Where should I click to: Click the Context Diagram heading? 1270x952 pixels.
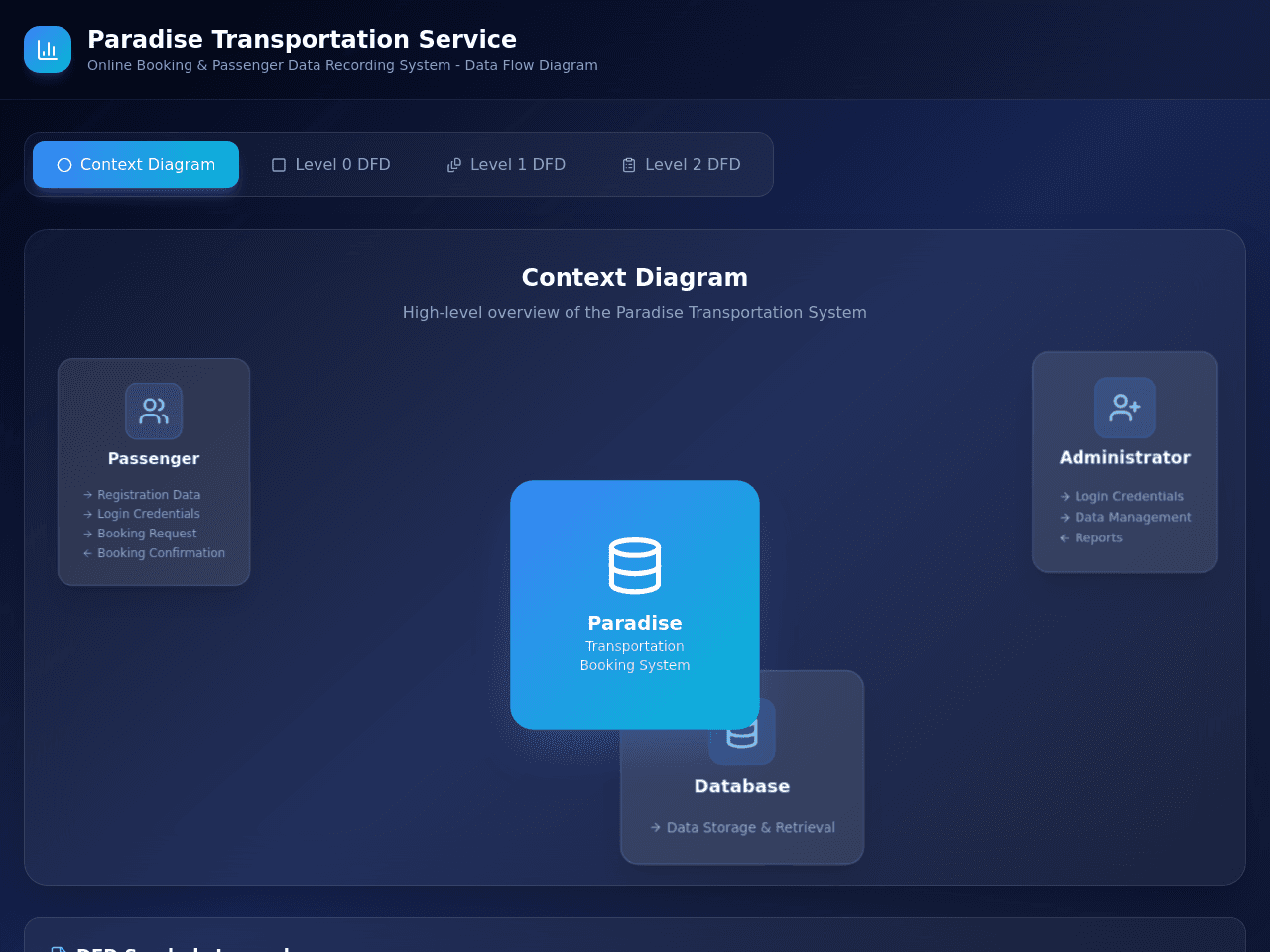click(x=635, y=278)
